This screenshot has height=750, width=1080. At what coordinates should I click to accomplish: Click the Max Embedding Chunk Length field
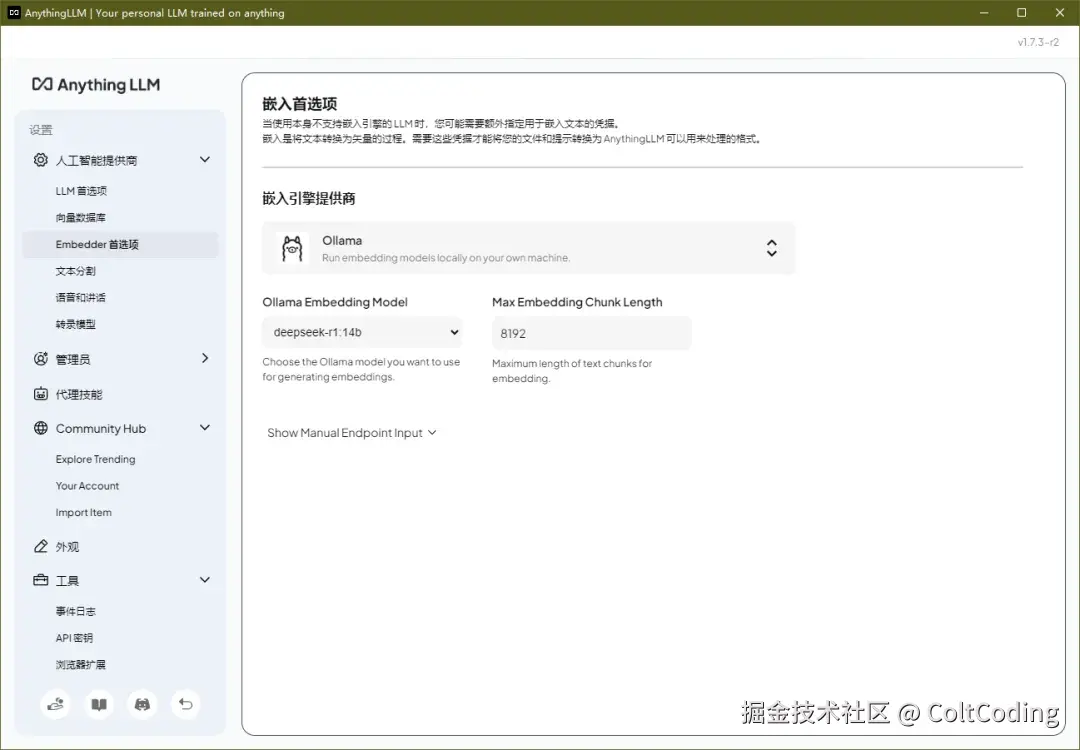tap(590, 331)
